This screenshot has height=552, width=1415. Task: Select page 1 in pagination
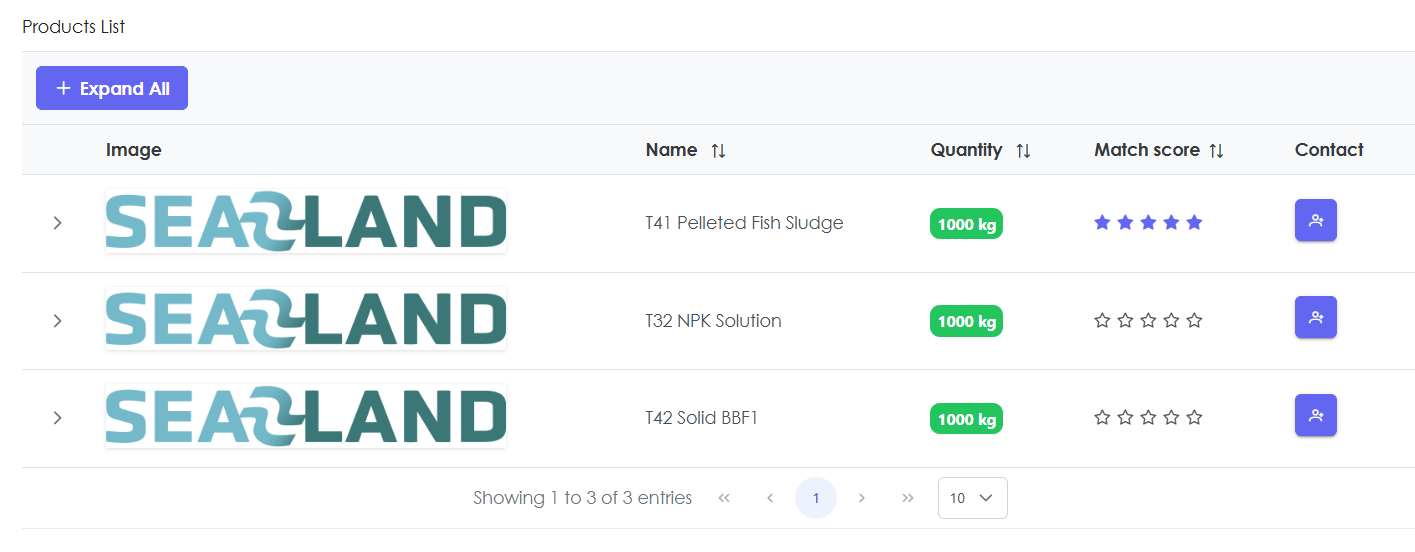coord(815,498)
